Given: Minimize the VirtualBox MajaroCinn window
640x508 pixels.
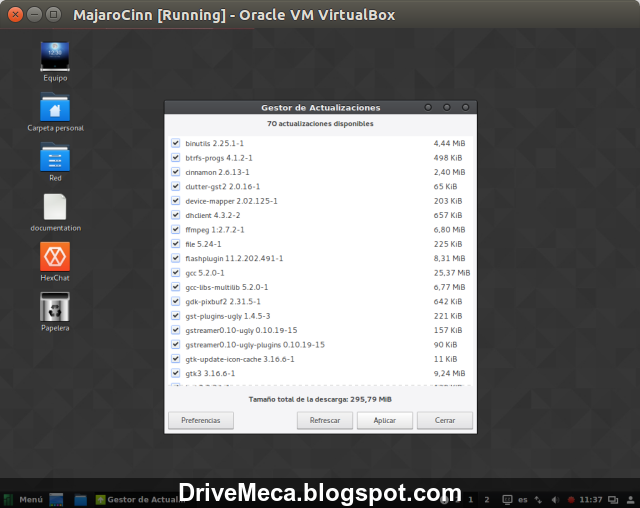Looking at the screenshot, I should coord(34,15).
